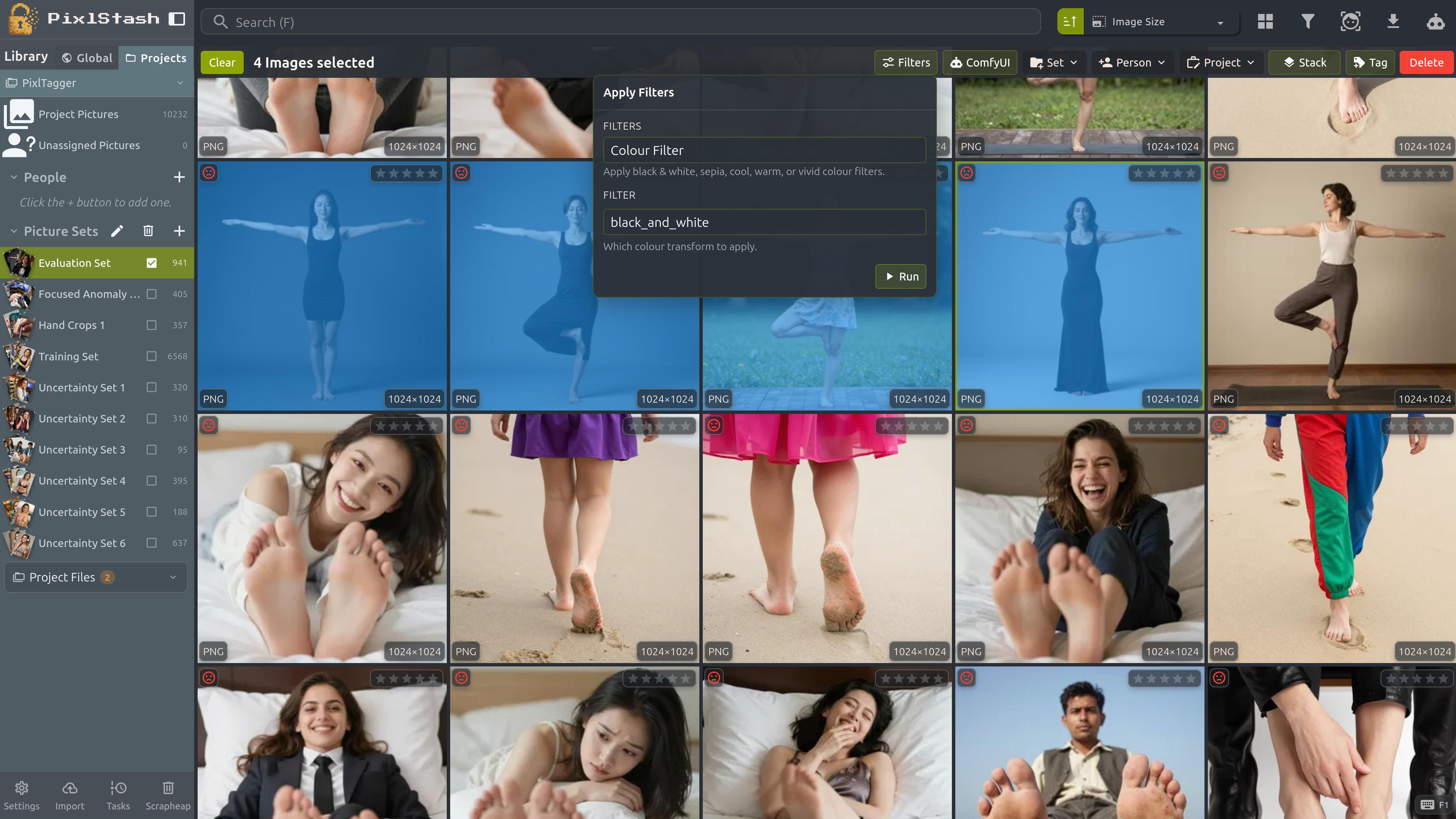Click pencil icon to edit Picture Sets
Viewport: 1456px width, 819px height.
117,231
